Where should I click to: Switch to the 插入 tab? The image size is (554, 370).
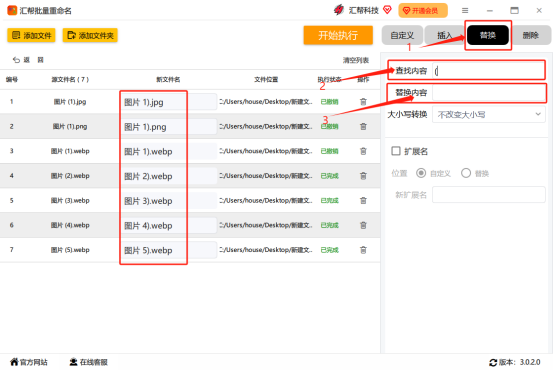coord(444,35)
